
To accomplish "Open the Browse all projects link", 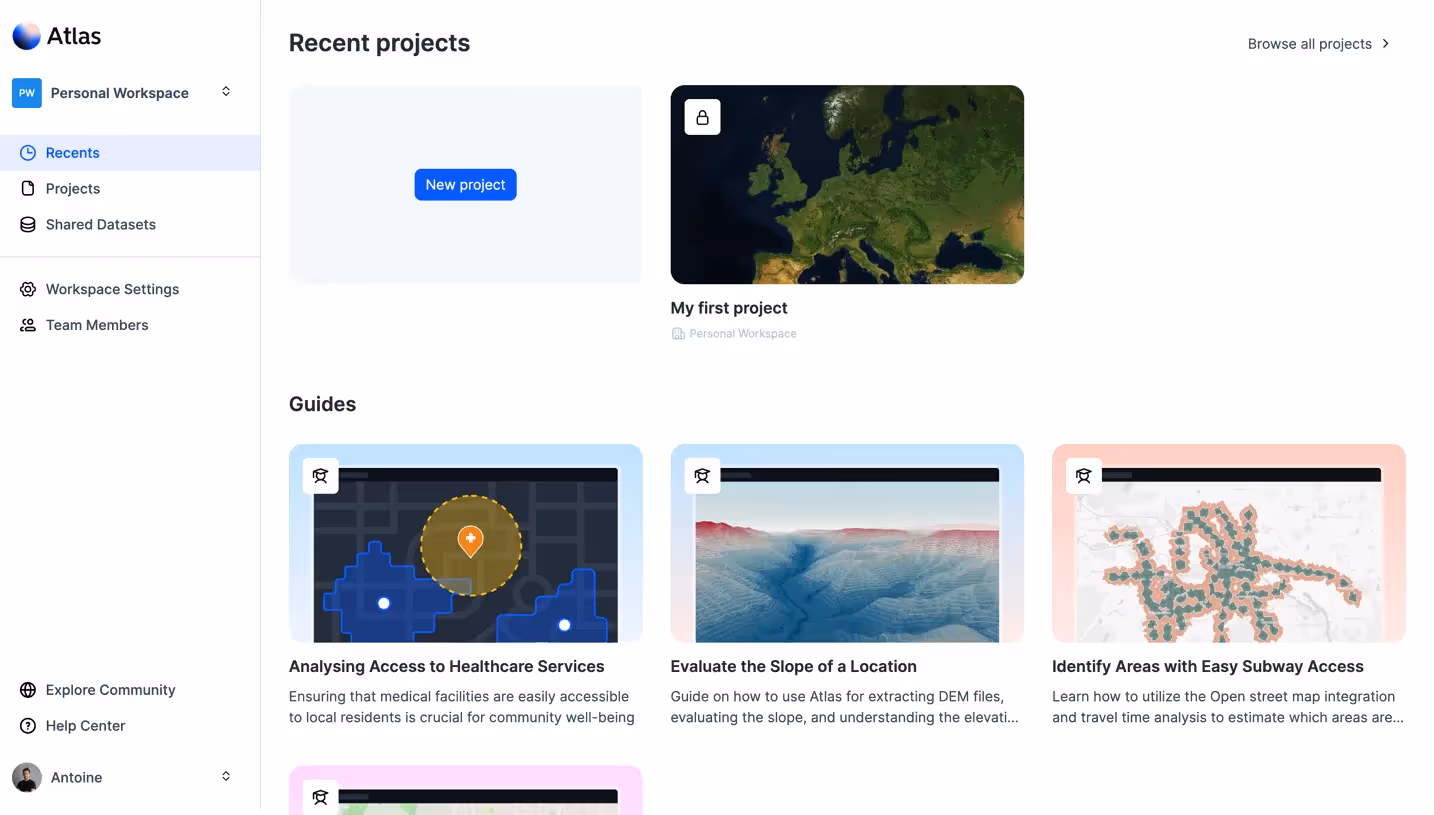I will click(1308, 43).
